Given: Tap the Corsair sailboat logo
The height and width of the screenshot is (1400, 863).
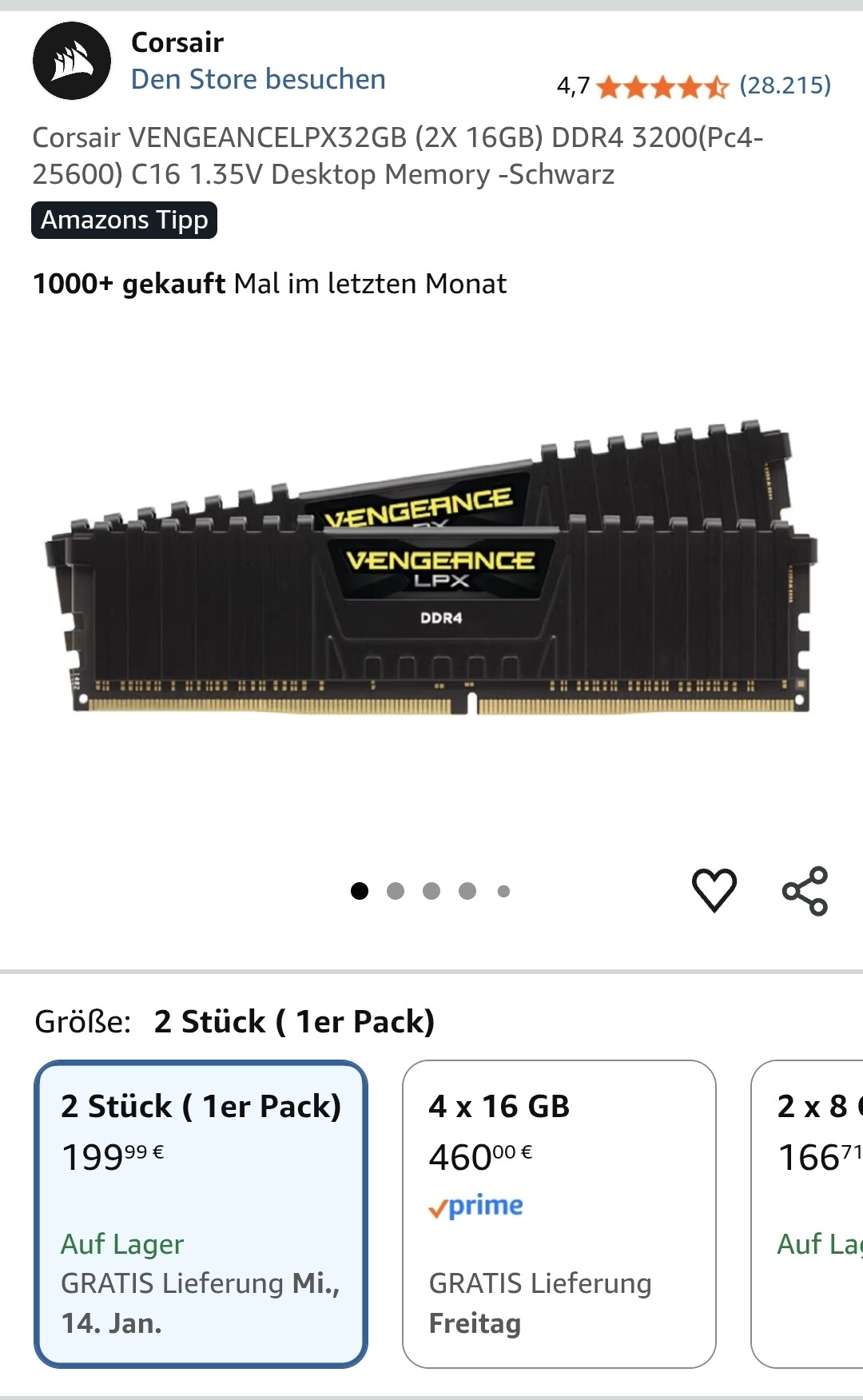Looking at the screenshot, I should click(72, 61).
